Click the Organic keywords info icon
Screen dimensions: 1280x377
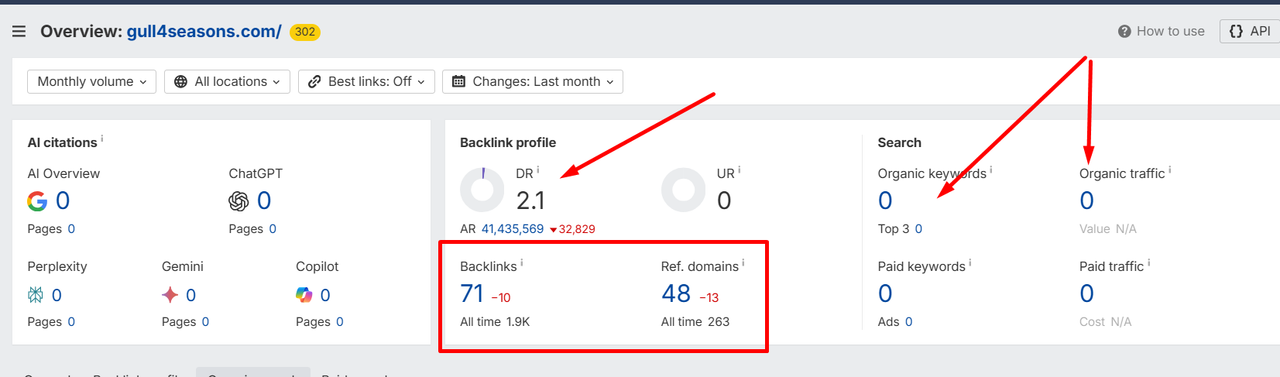(991, 171)
